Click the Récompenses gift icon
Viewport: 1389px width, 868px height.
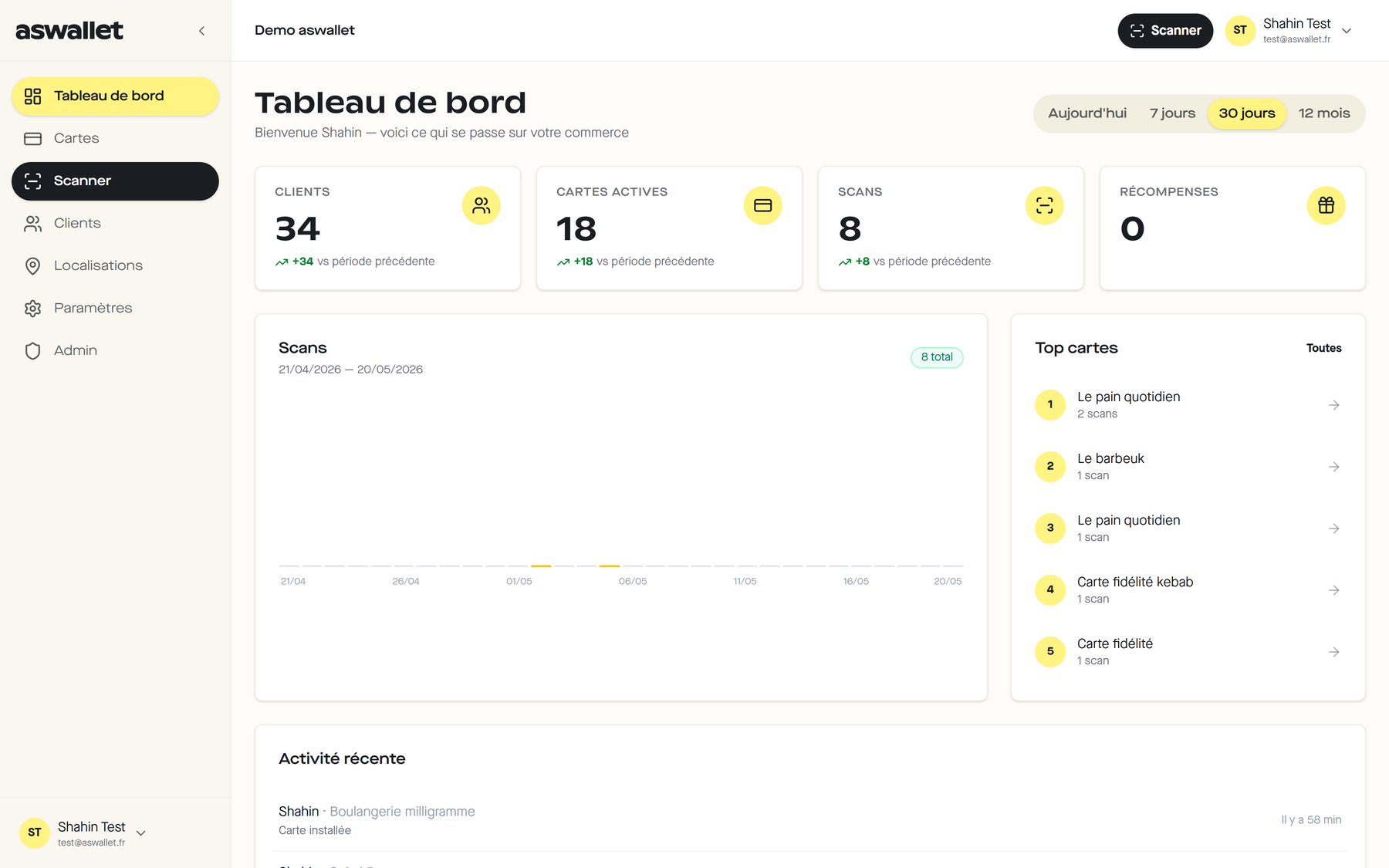click(x=1326, y=206)
